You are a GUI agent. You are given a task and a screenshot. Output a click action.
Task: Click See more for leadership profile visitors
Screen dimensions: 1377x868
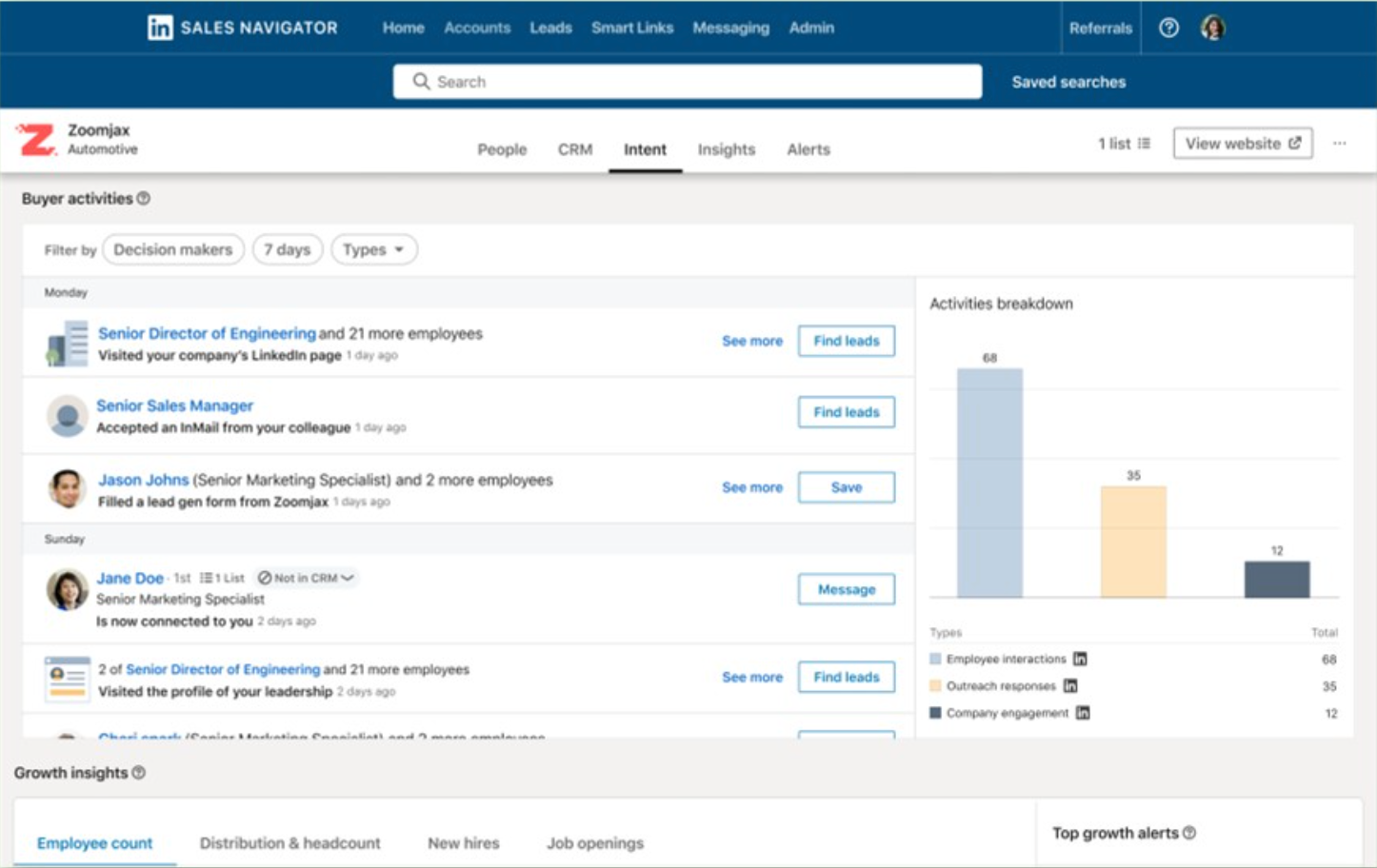752,677
